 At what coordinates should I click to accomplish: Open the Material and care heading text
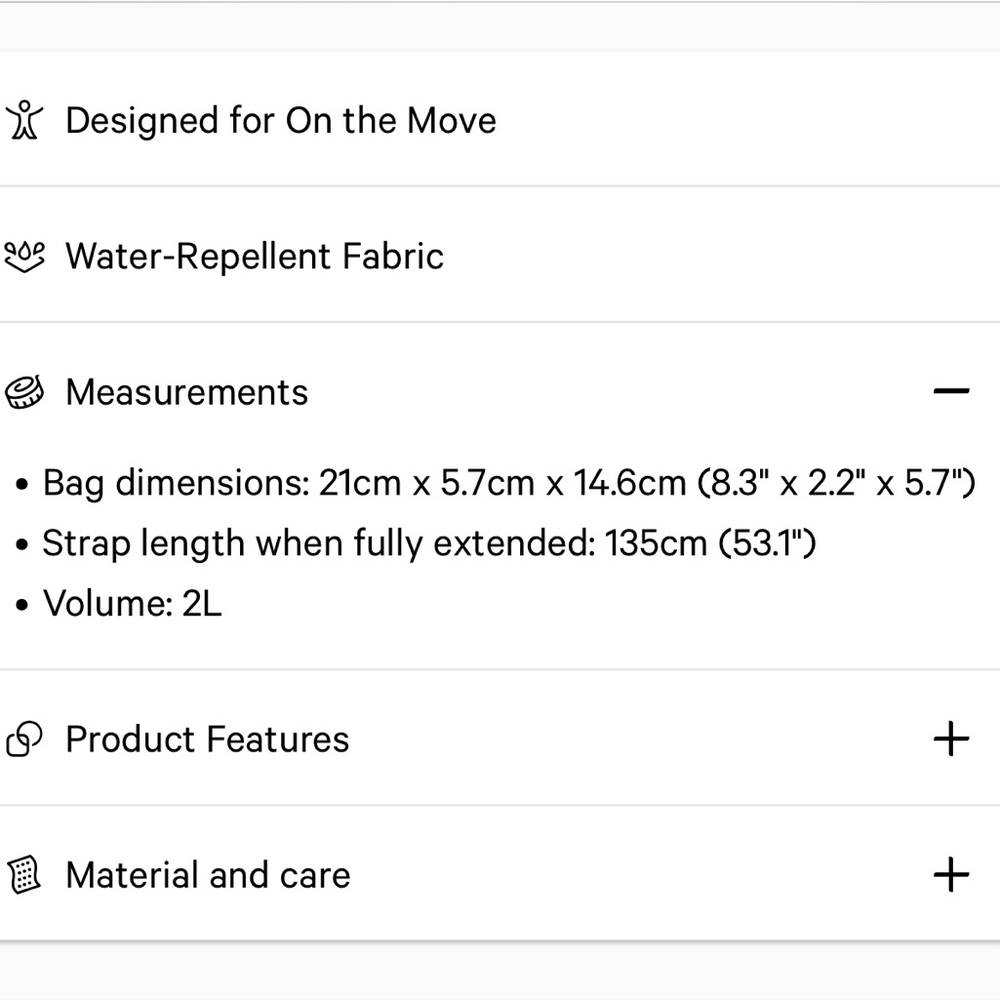pos(208,875)
